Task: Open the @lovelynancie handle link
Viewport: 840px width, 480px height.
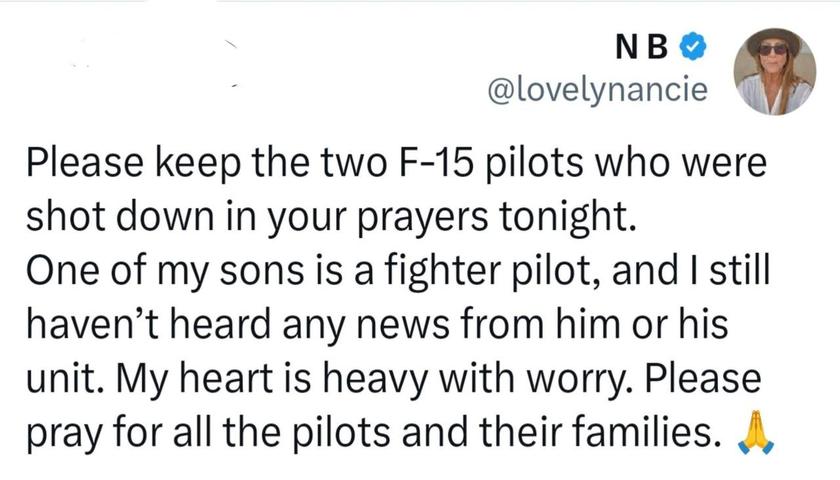Action: pyautogui.click(x=595, y=91)
